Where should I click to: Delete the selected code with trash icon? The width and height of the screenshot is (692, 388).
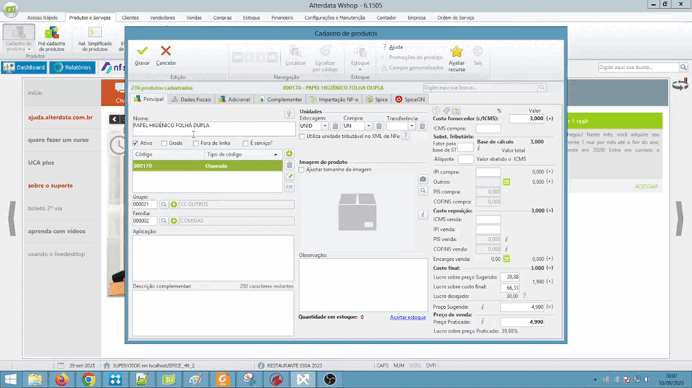tap(289, 165)
